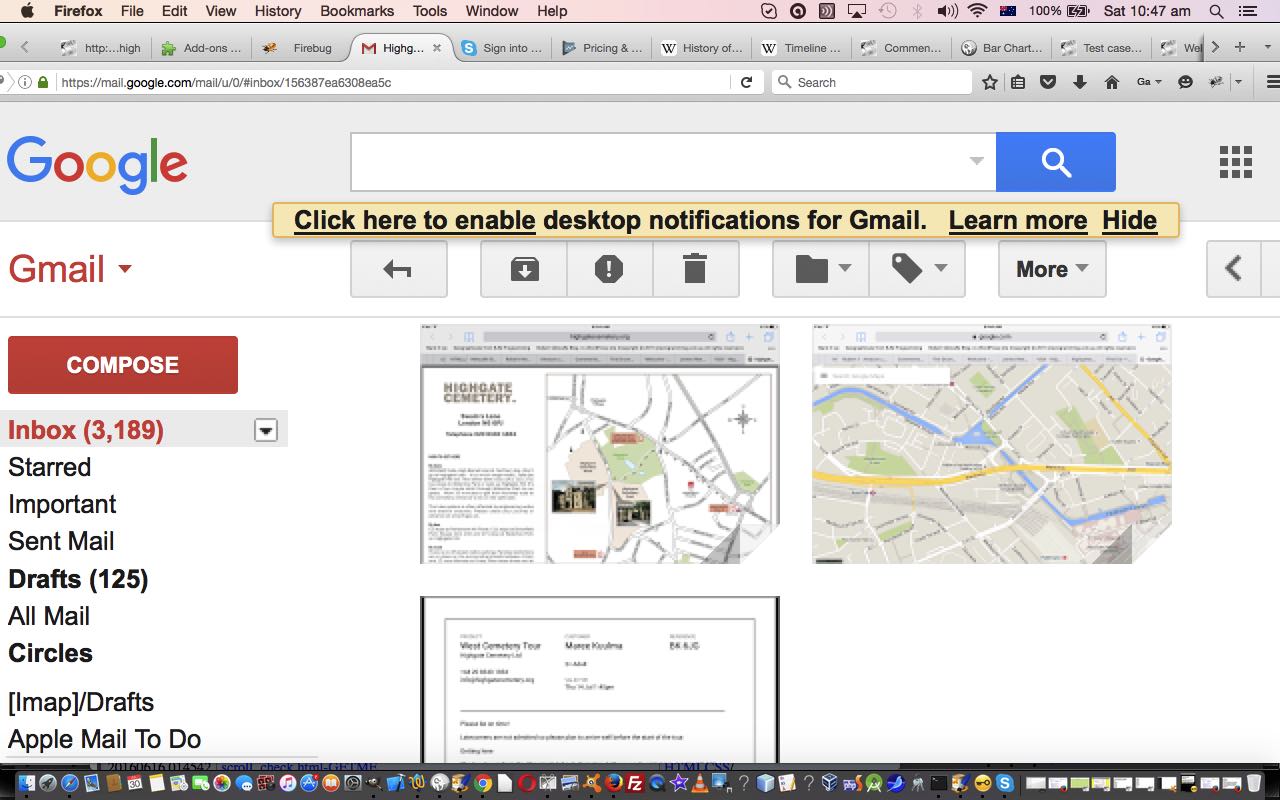The image size is (1280, 800).
Task: Archive the open email
Action: [x=524, y=269]
